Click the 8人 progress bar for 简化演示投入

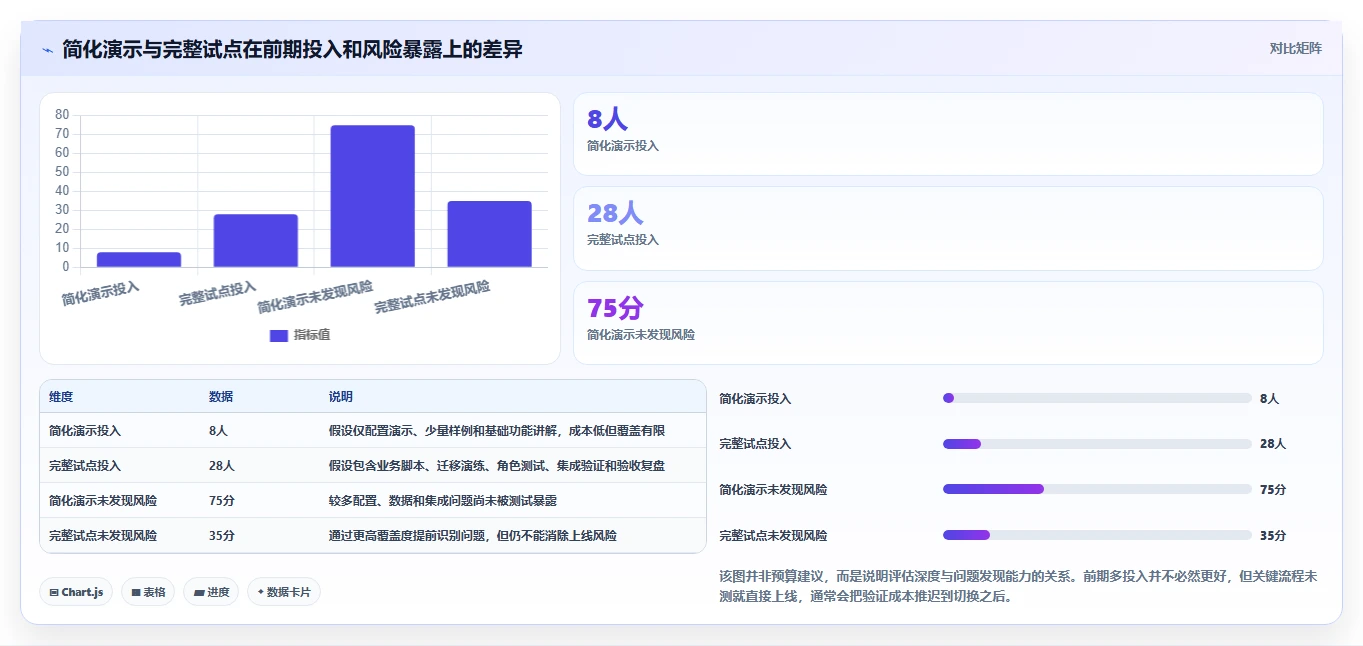[x=1097, y=398]
